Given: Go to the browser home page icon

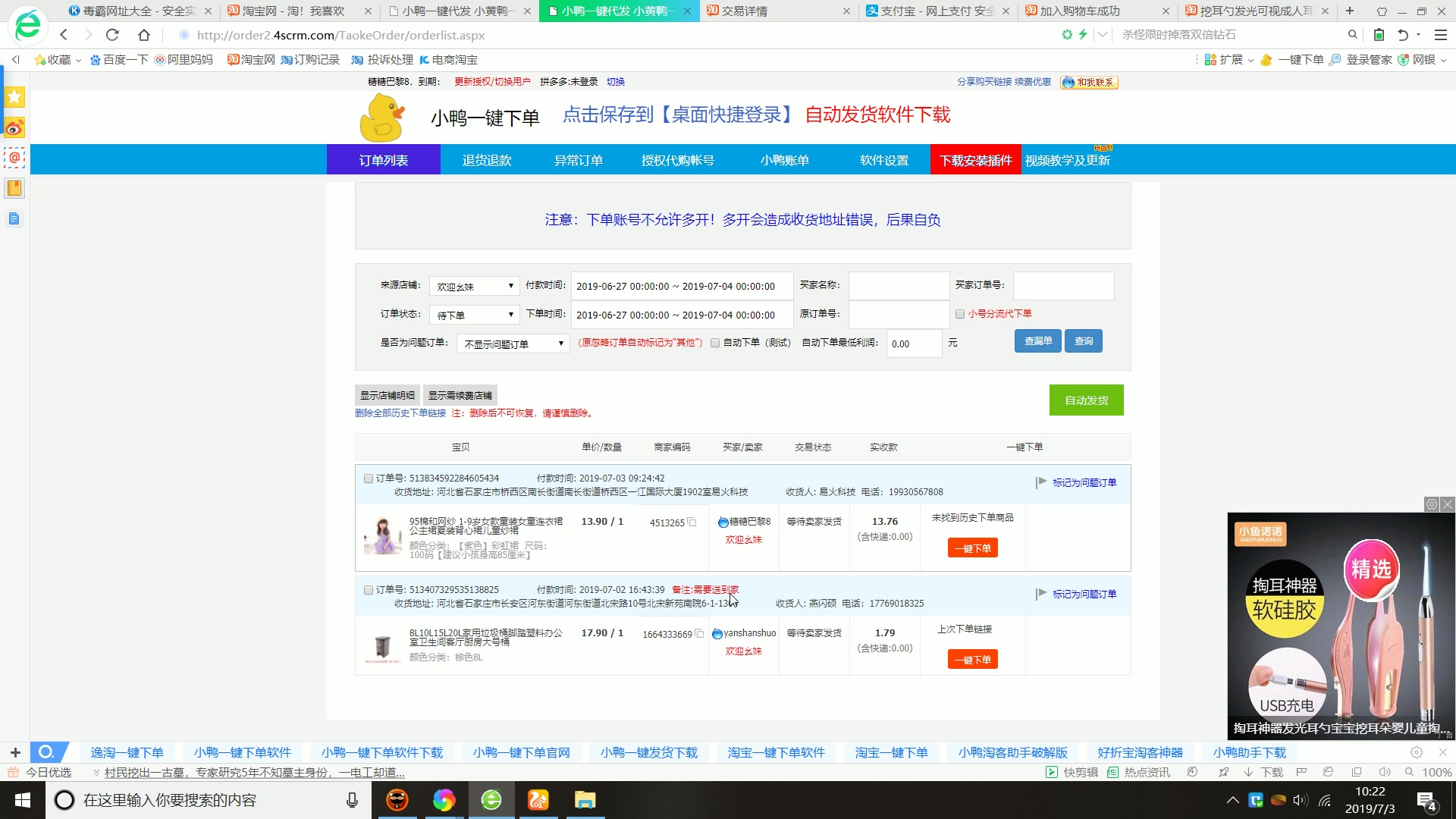Looking at the screenshot, I should click(144, 35).
